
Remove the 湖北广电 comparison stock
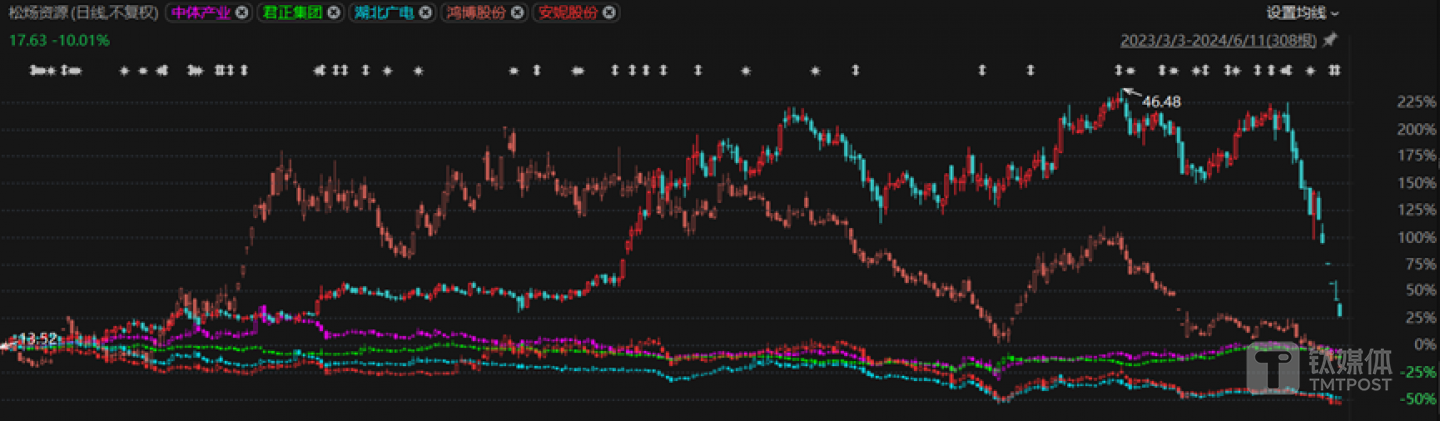[426, 13]
